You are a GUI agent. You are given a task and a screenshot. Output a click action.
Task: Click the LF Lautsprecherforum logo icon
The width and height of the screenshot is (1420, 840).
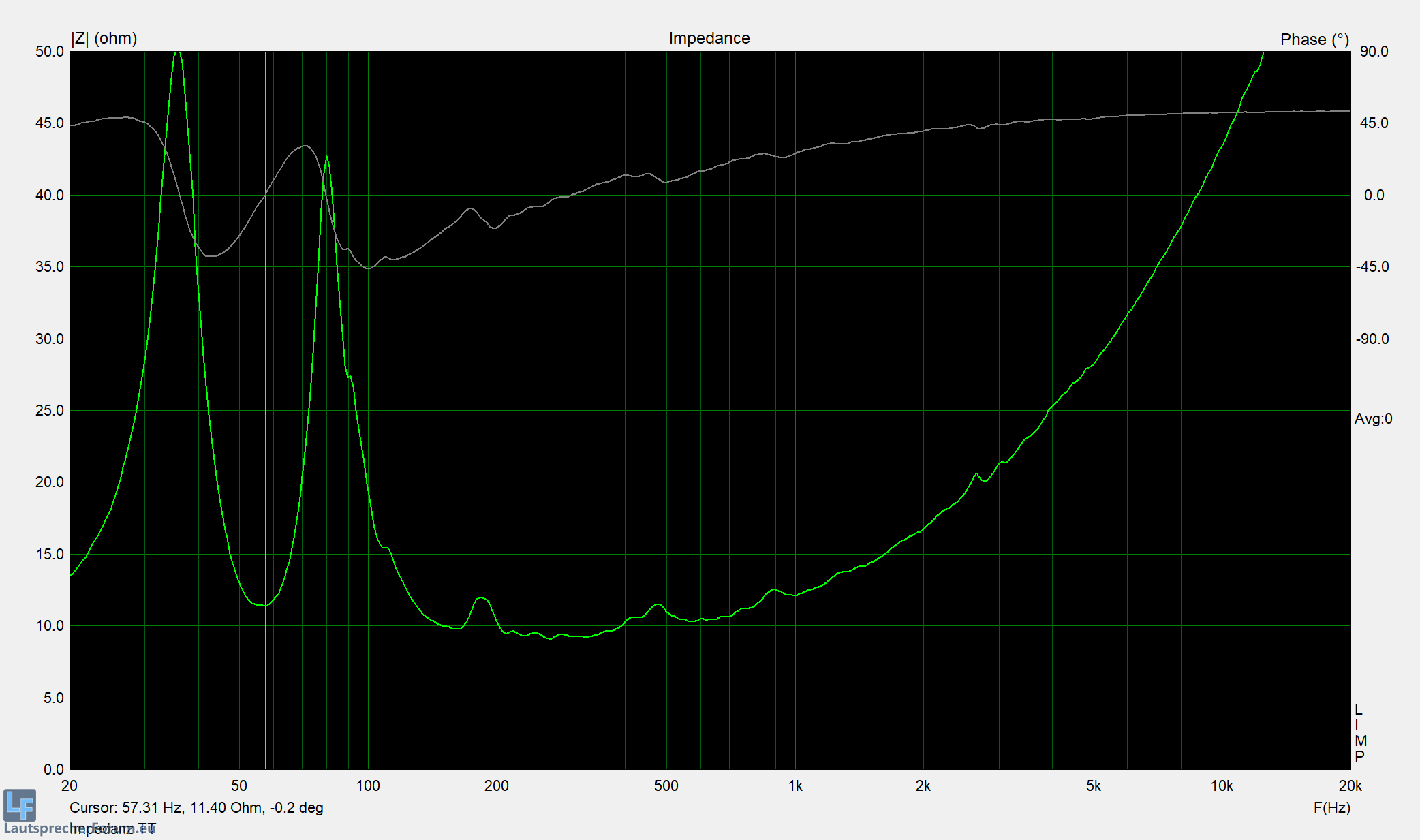20,805
